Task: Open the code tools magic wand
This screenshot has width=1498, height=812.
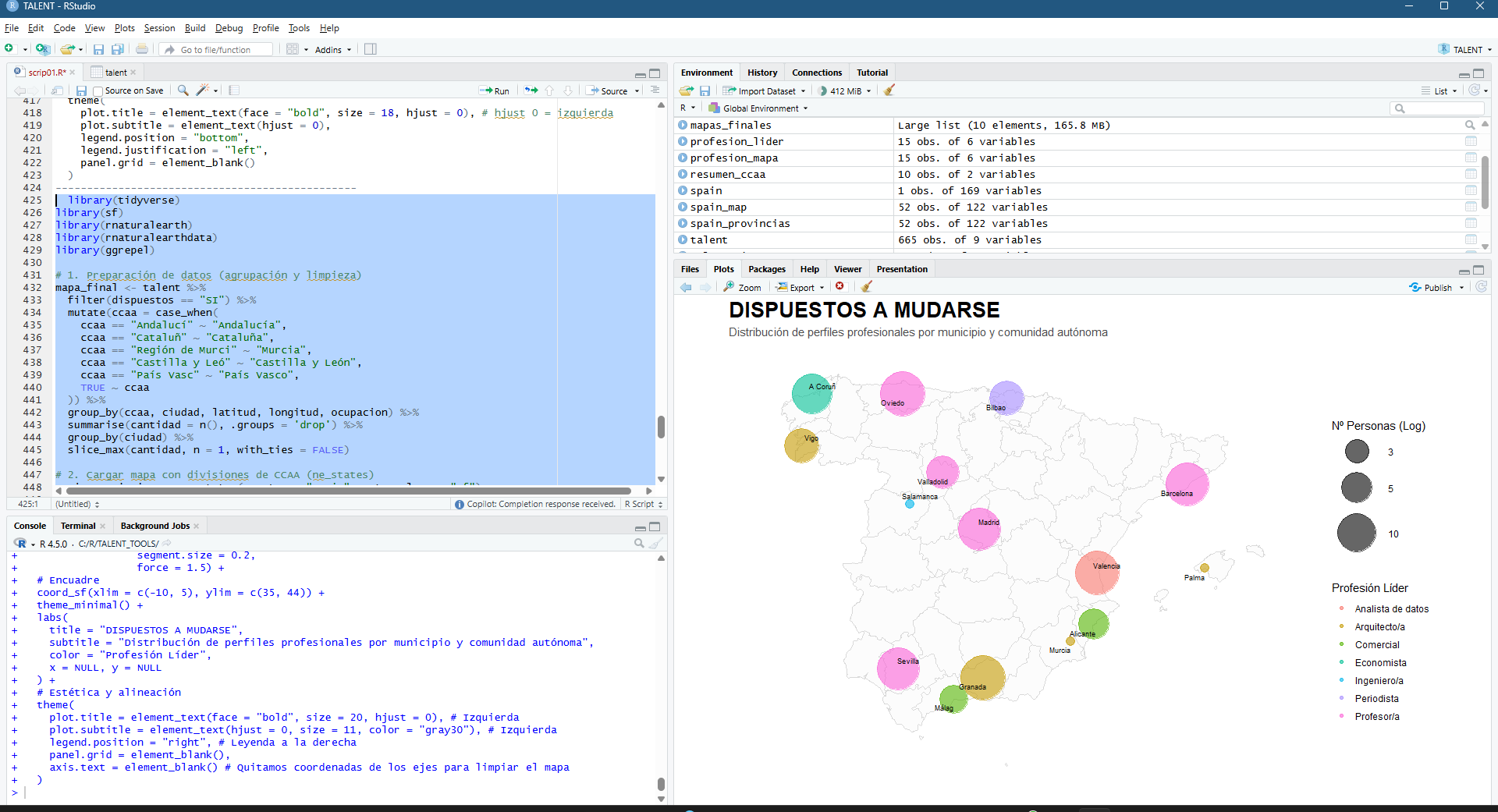Action: (x=203, y=90)
